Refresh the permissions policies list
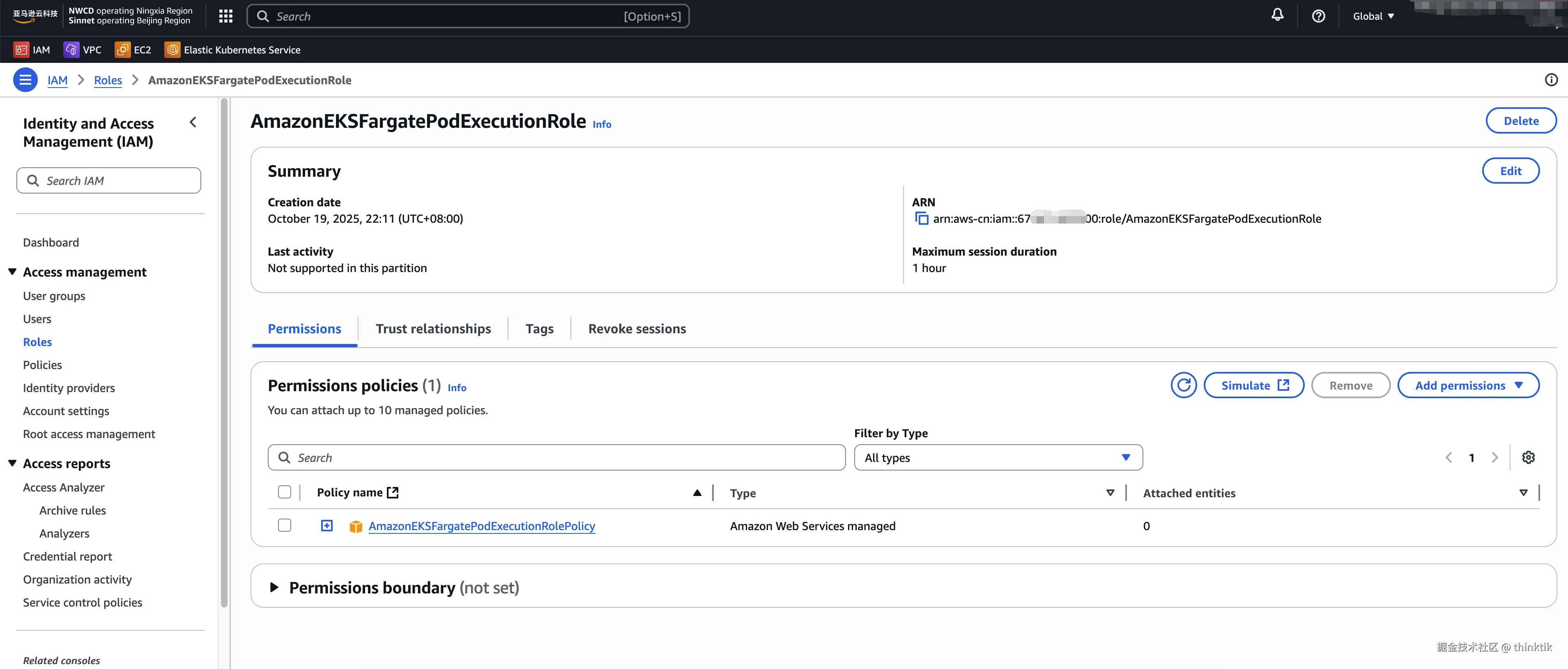Screen dimensions: 1568x669 (x=1183, y=385)
